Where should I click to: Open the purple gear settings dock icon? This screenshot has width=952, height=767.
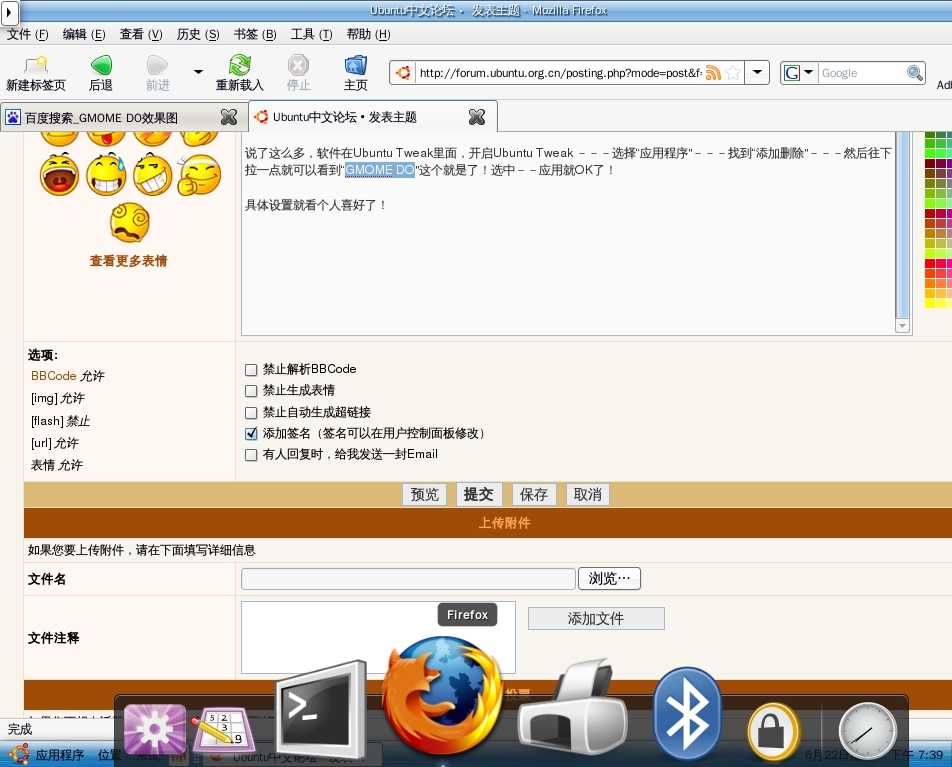click(155, 729)
